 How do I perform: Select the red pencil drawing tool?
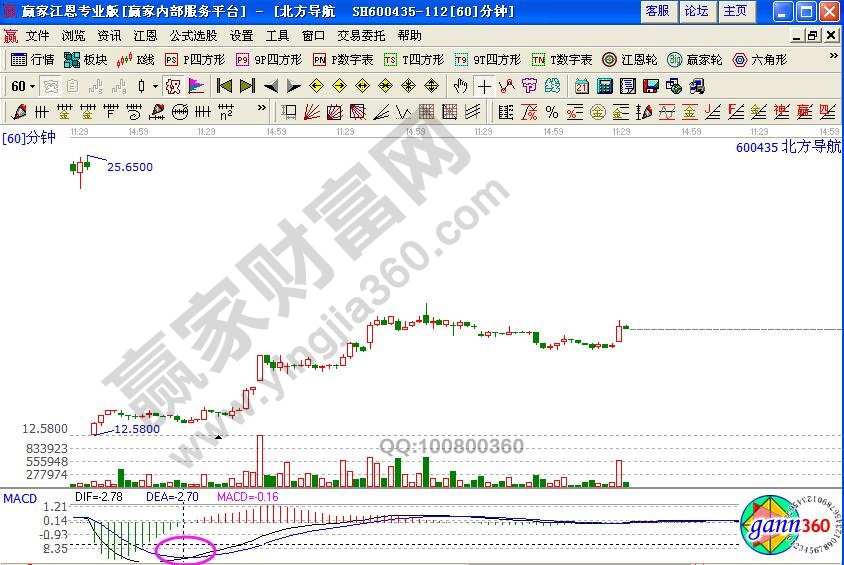(x=19, y=112)
